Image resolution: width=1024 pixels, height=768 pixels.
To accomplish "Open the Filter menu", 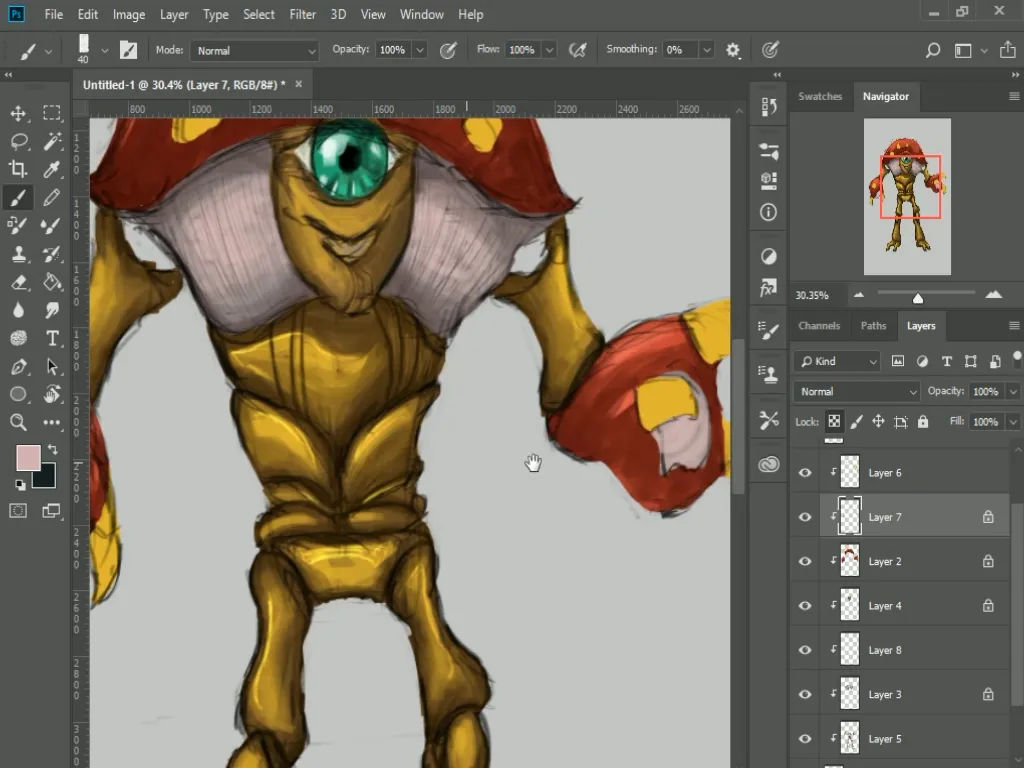I will pyautogui.click(x=302, y=14).
